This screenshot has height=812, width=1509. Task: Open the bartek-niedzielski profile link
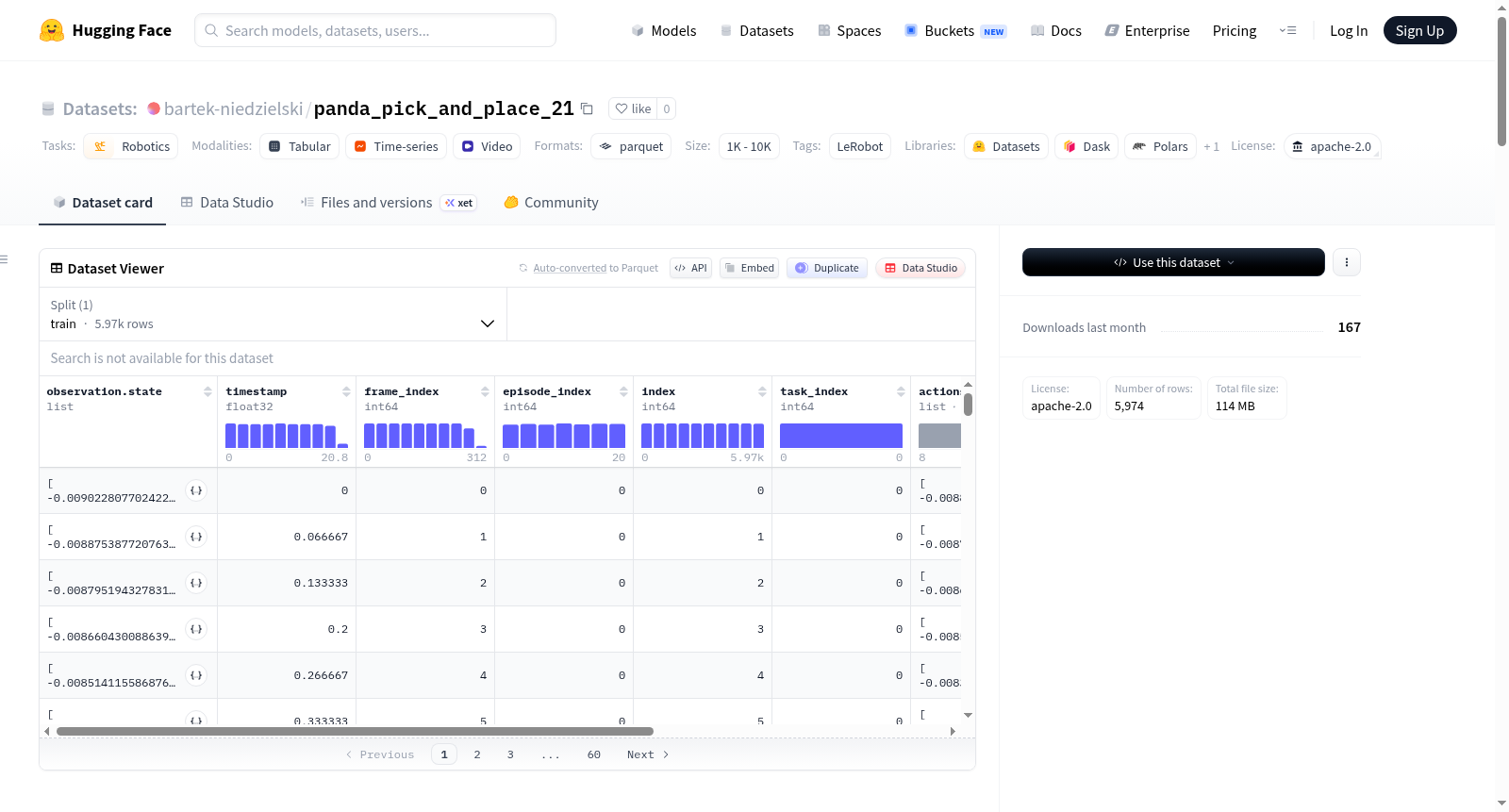pos(234,108)
